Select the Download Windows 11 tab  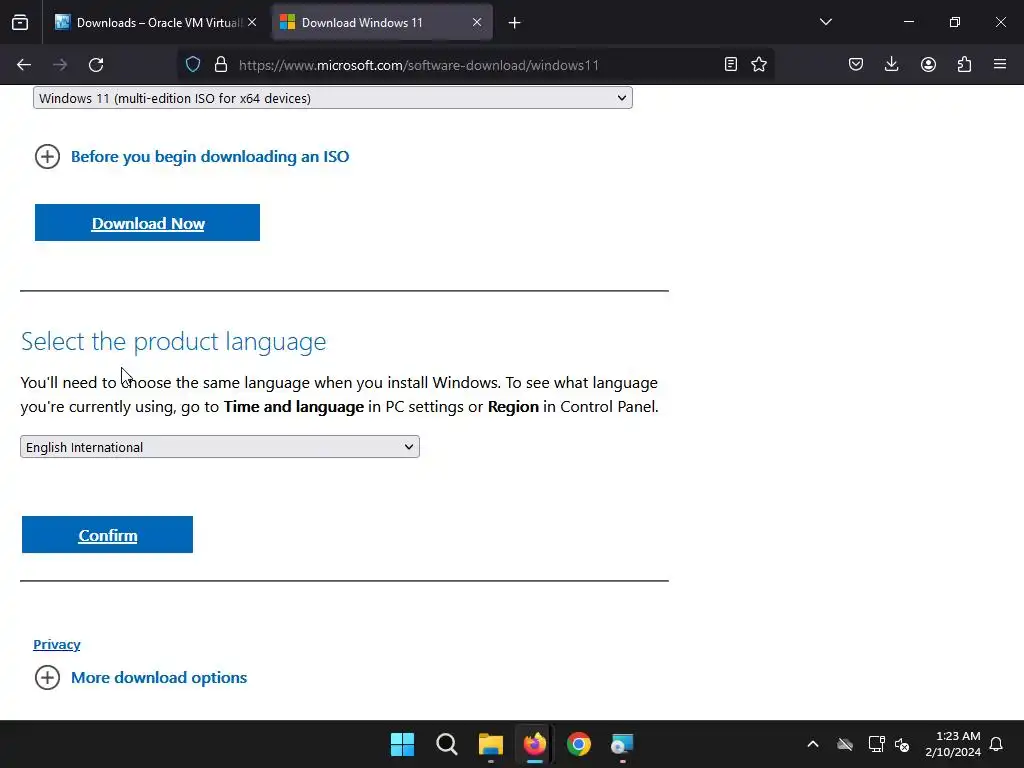coord(381,23)
